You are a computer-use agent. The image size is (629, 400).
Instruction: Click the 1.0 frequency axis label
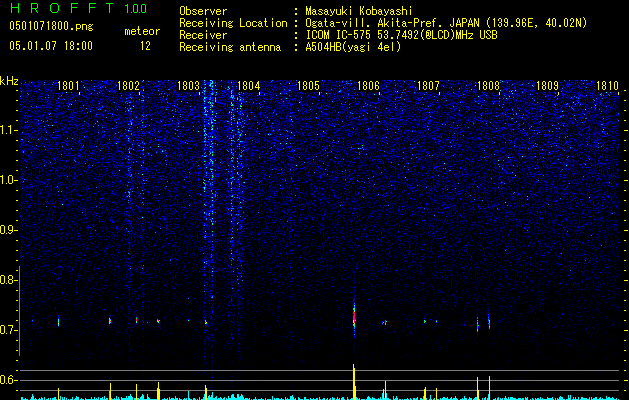[x=9, y=180]
